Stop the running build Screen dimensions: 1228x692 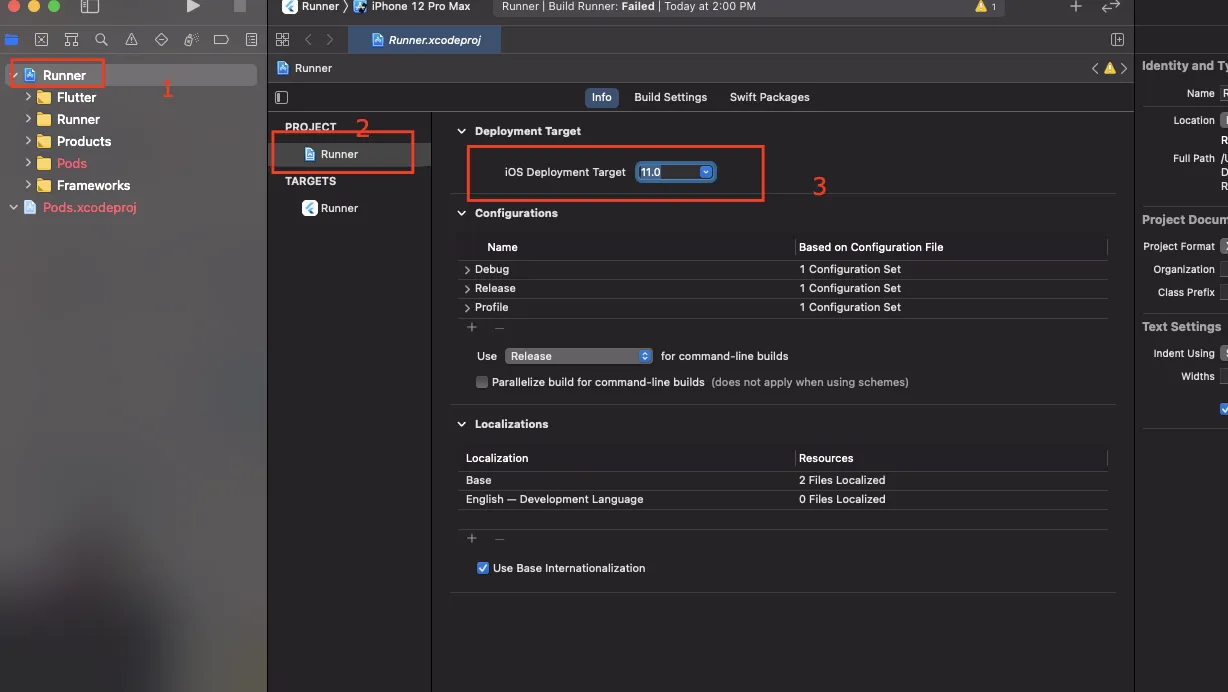pos(240,7)
